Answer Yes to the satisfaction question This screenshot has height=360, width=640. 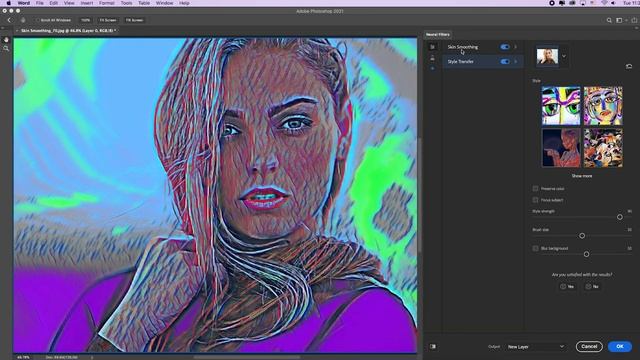(567, 287)
